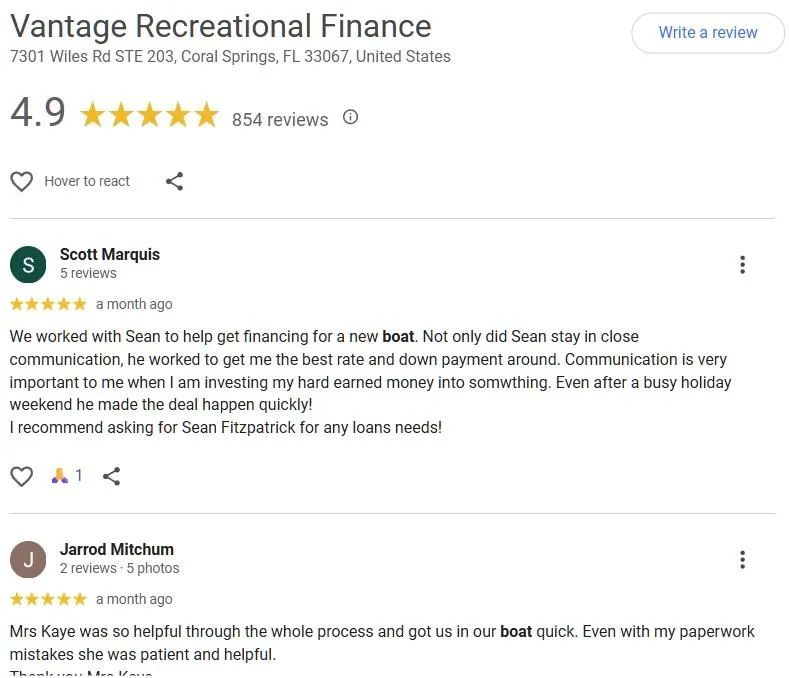Click Scott Marquis's green S avatar
Viewport: 789px width, 678px height.
click(28, 265)
